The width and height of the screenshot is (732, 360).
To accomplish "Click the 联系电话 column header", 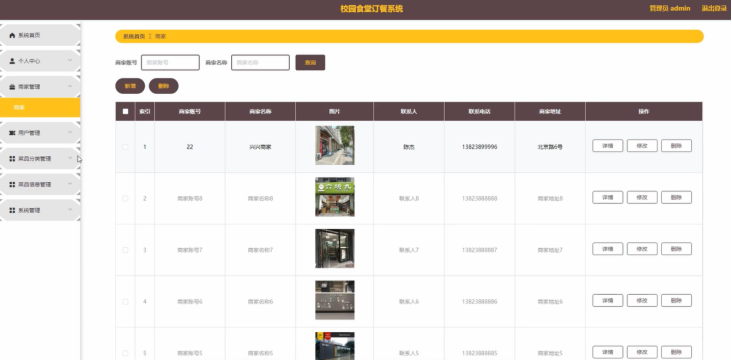I will point(479,112).
